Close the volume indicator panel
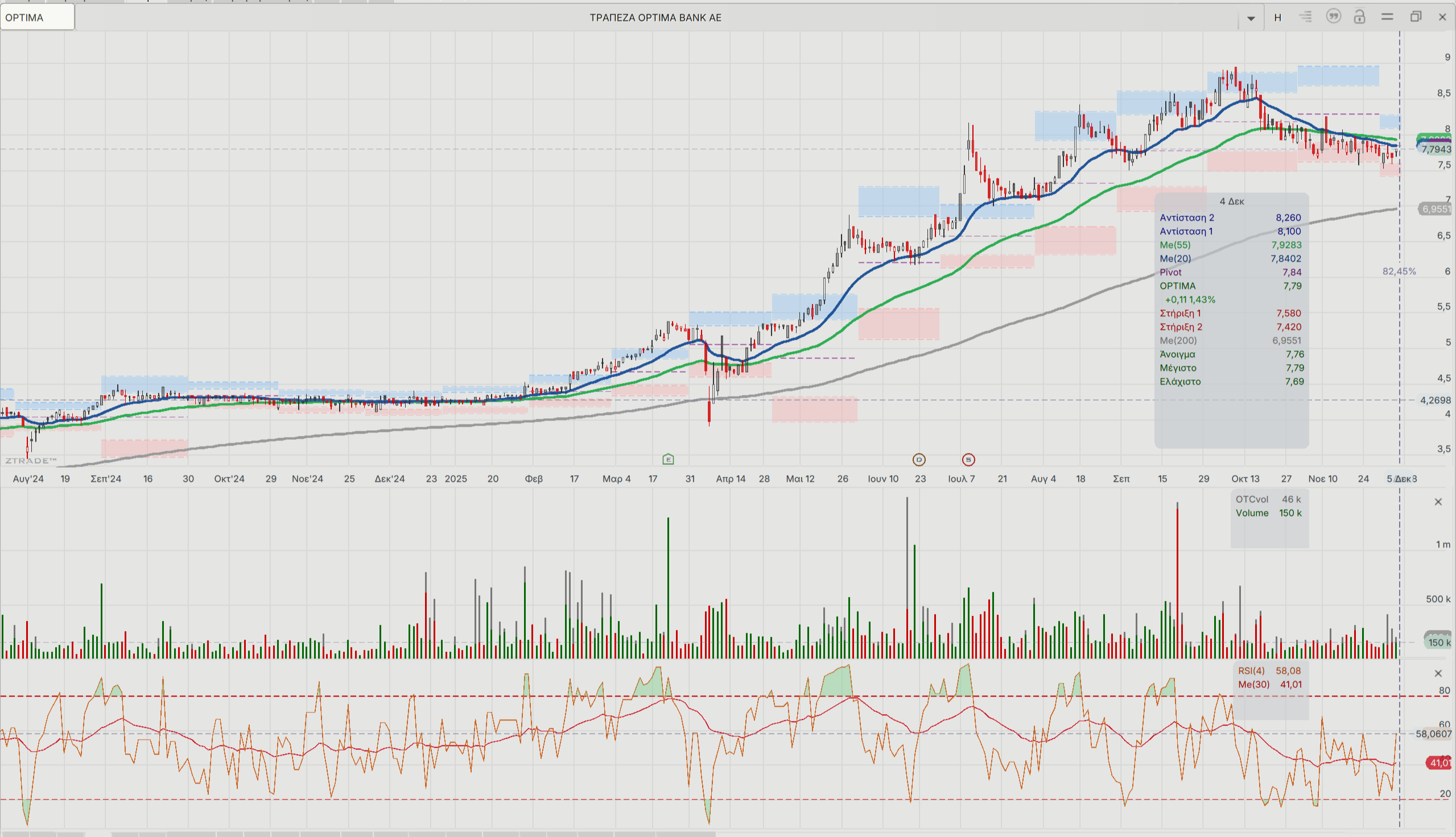Image resolution: width=1456 pixels, height=837 pixels. click(1438, 502)
